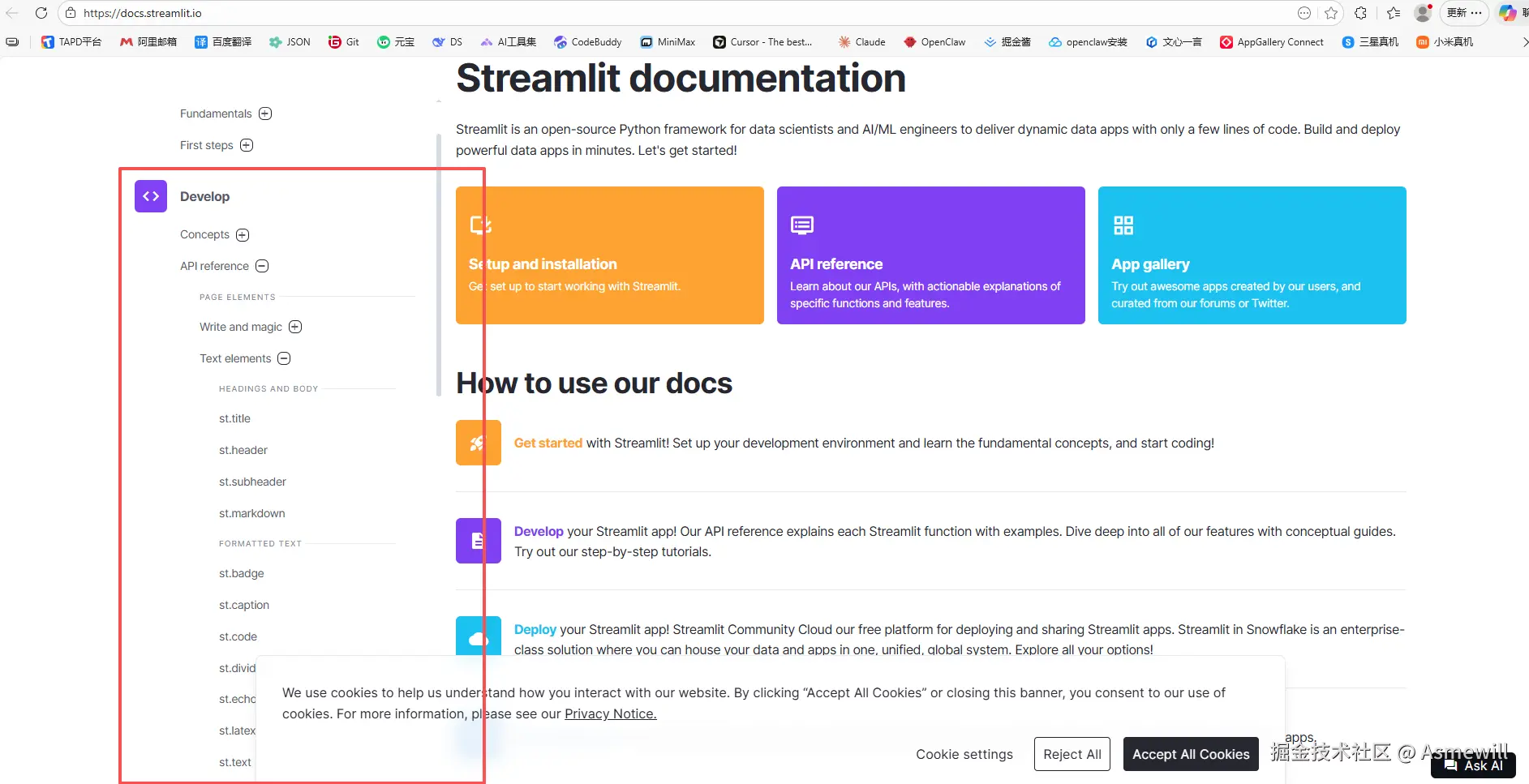Expand the Fundamentals section
The width and height of the screenshot is (1529, 784).
click(265, 114)
